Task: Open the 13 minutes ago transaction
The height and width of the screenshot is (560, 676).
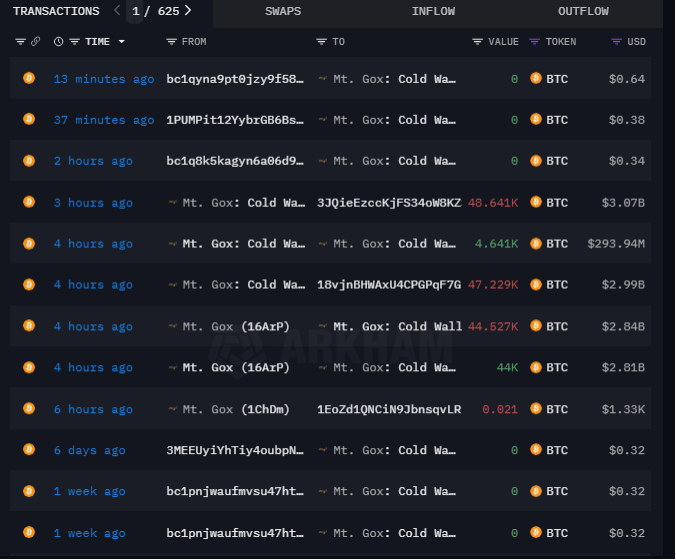Action: coord(104,79)
